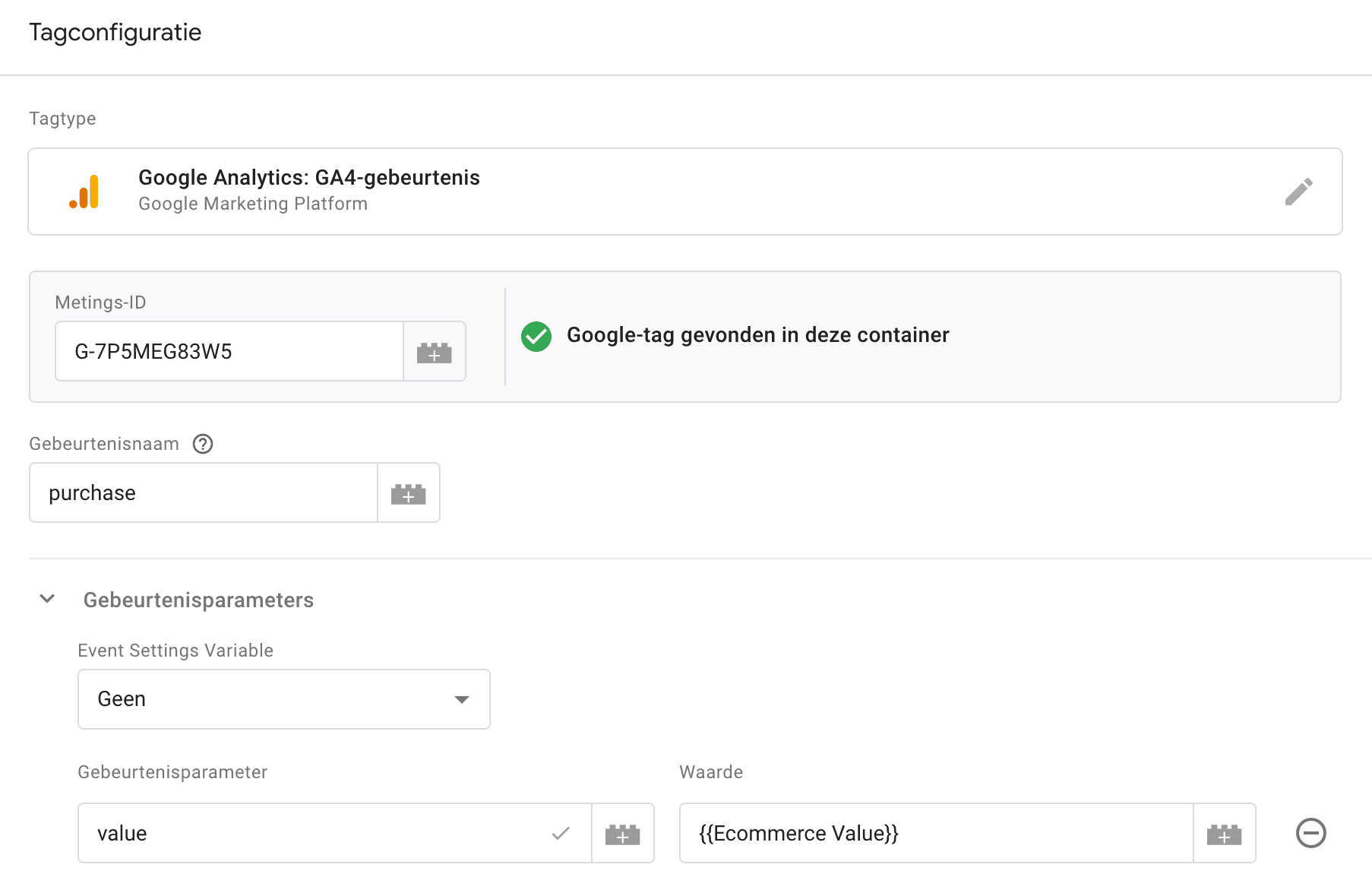The width and height of the screenshot is (1372, 874).
Task: Click the Gebeurtenisparameters section title
Action: click(x=198, y=600)
